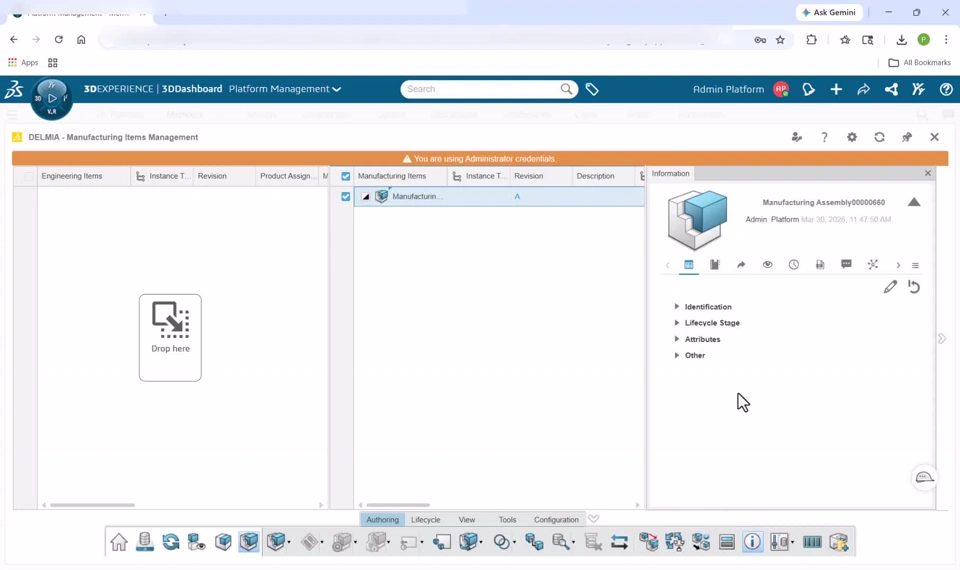
Task: Click the info circle icon in the action bar
Action: (752, 542)
